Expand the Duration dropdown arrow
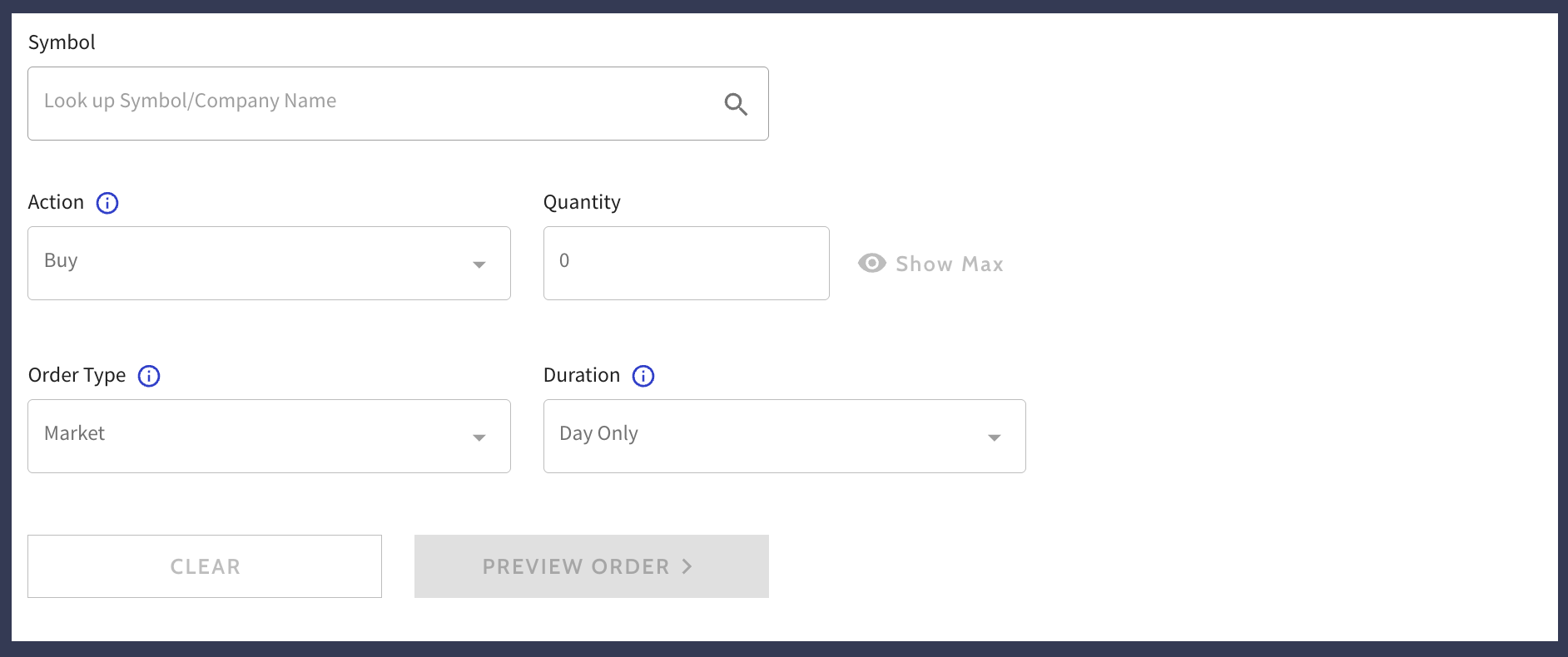 [x=994, y=437]
